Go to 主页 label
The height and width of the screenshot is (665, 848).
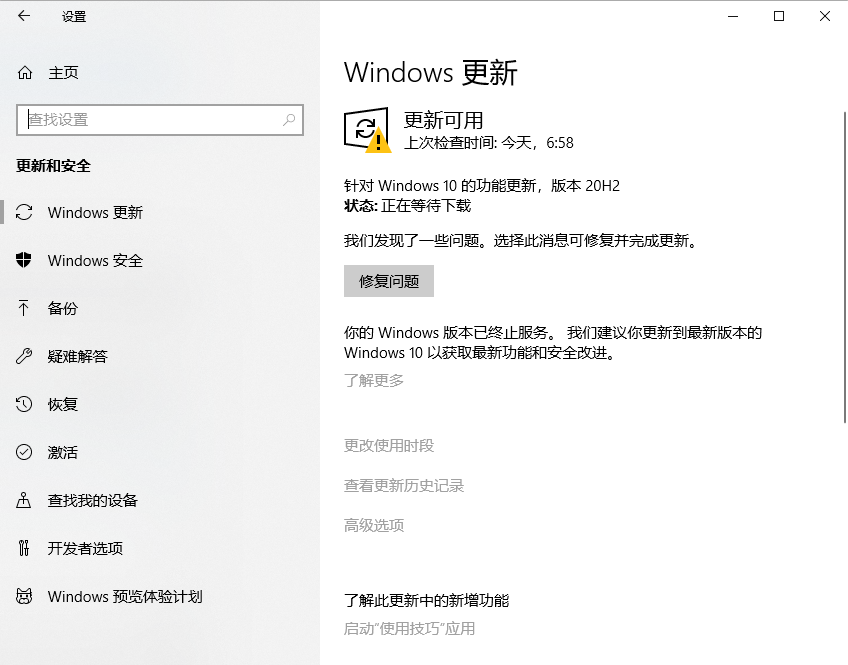click(63, 72)
